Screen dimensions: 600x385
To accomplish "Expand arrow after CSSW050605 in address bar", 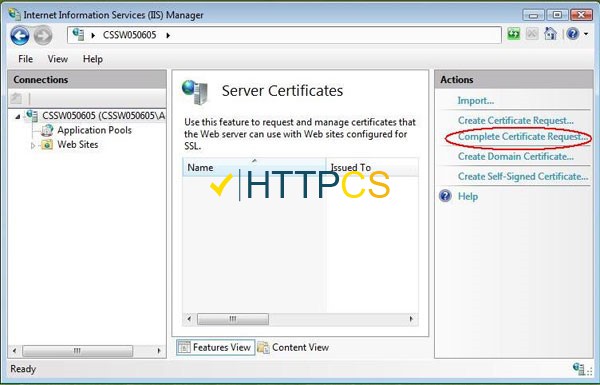I will point(168,35).
